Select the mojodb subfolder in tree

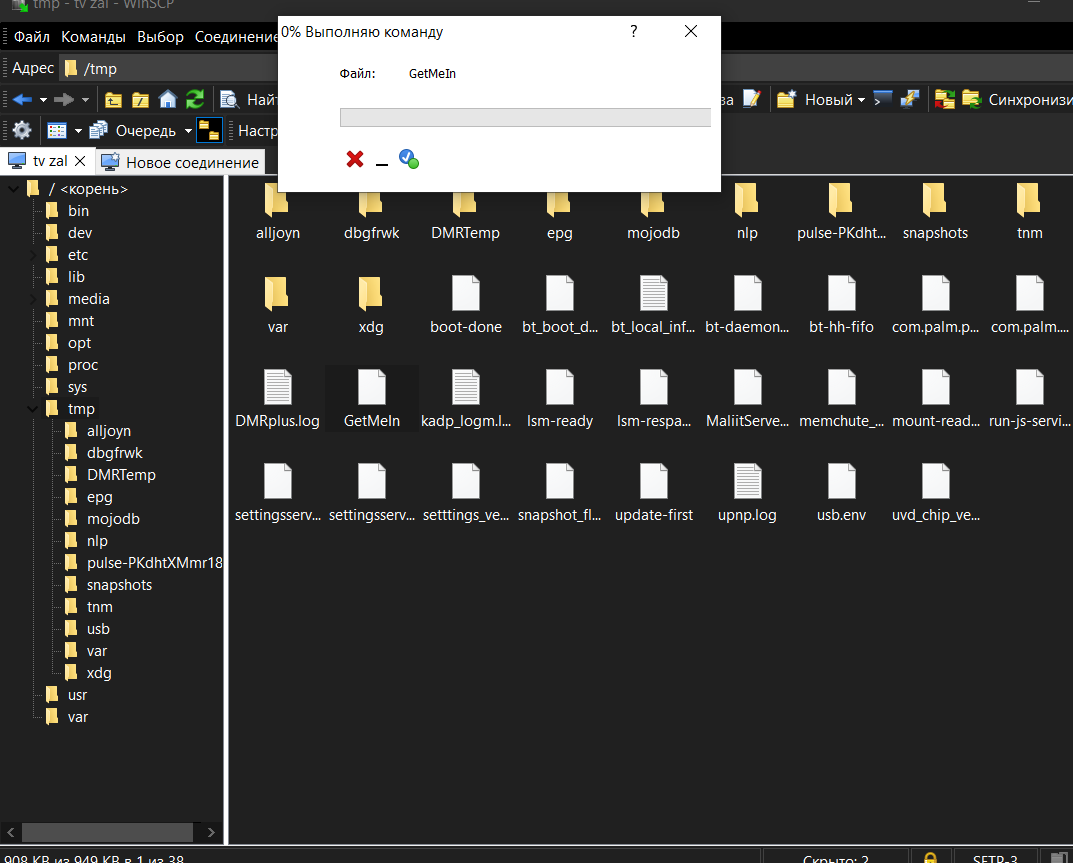[x=113, y=519]
